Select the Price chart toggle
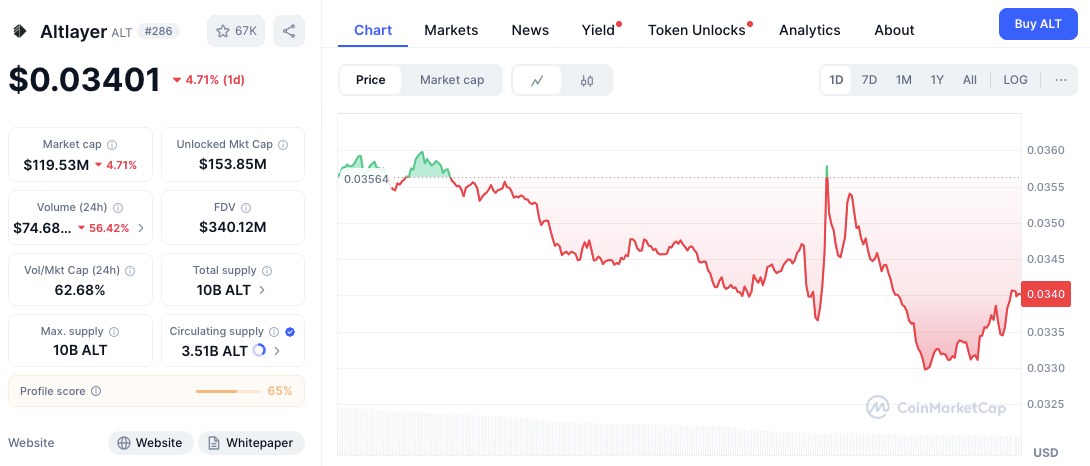The width and height of the screenshot is (1090, 466). (x=370, y=80)
